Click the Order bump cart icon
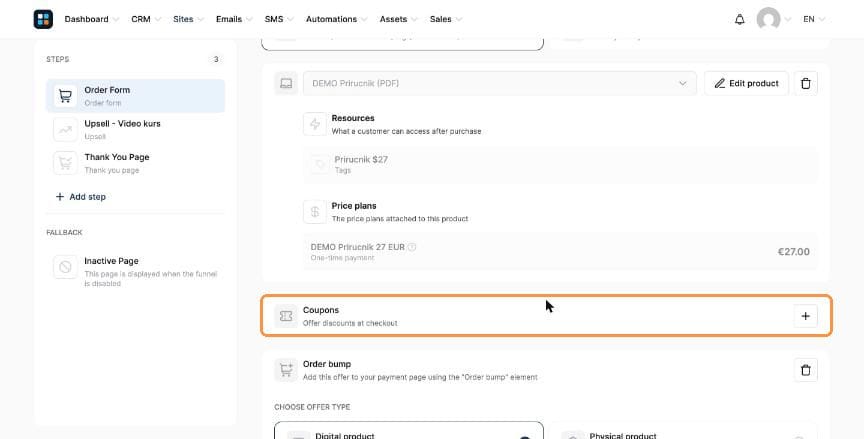 pos(286,370)
